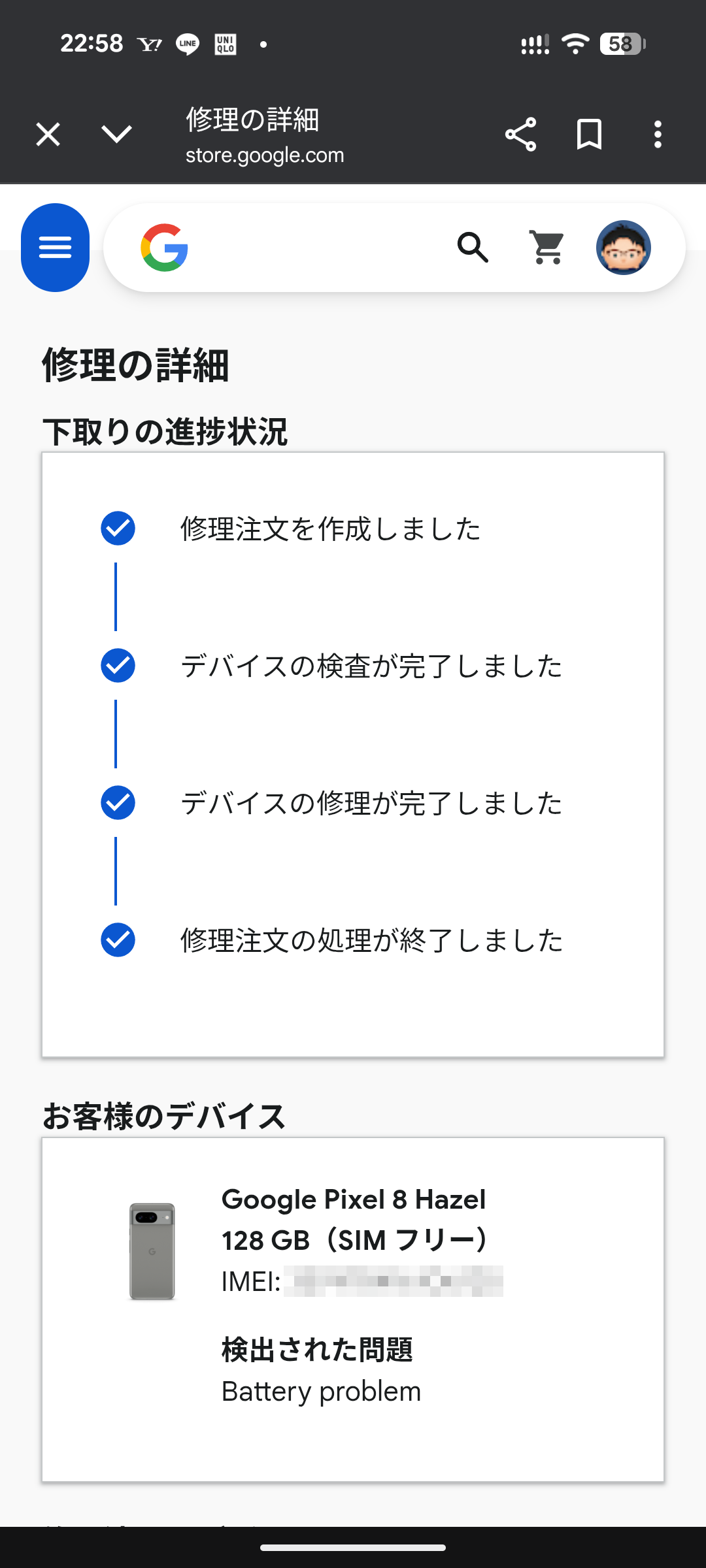The width and height of the screenshot is (706, 1568).
Task: Tap the battery indicator in status bar
Action: 622,44
